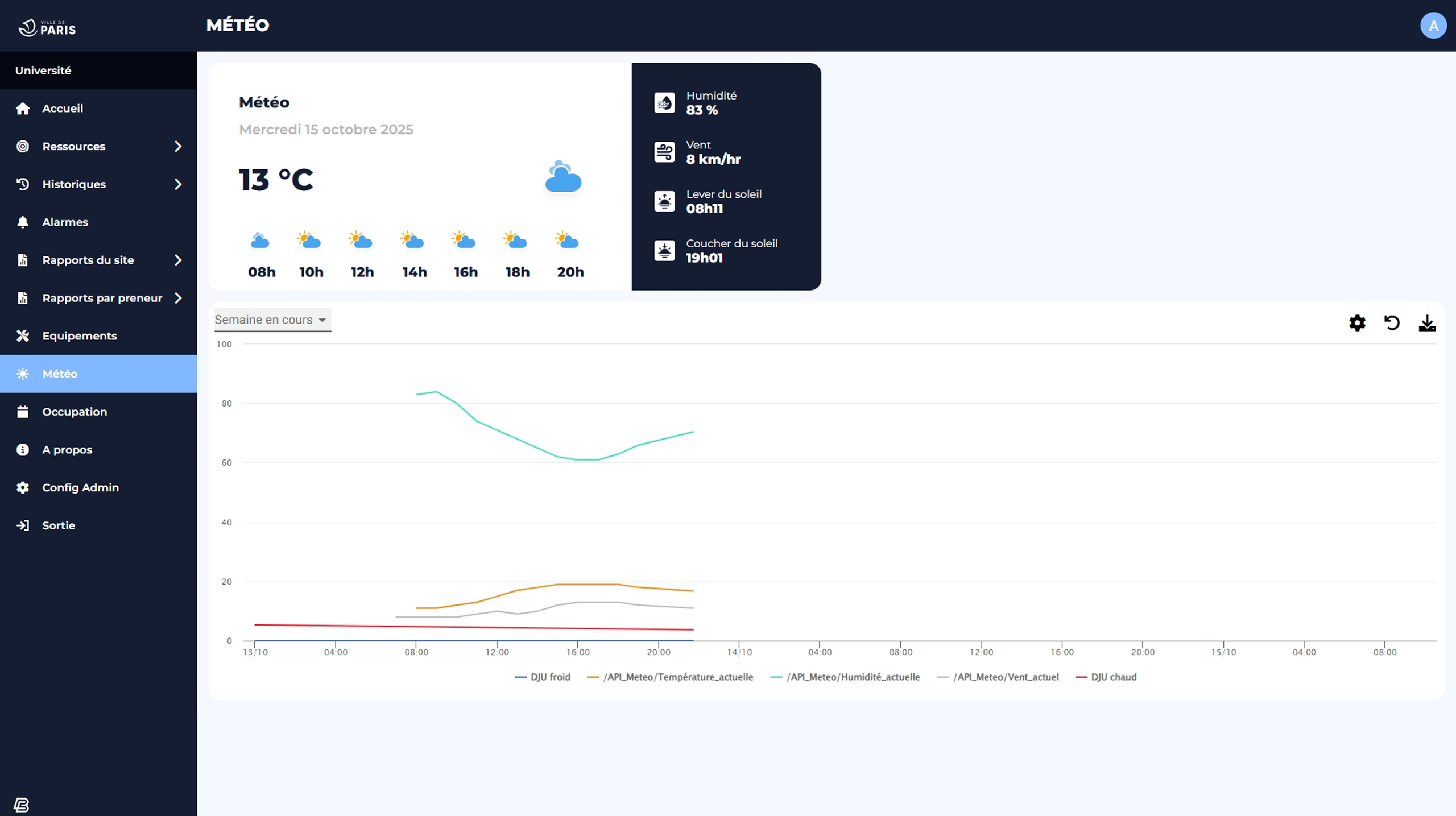Screen dimensions: 1456x816
Task: Click the 08h forecast weather icon
Action: pyautogui.click(x=260, y=241)
